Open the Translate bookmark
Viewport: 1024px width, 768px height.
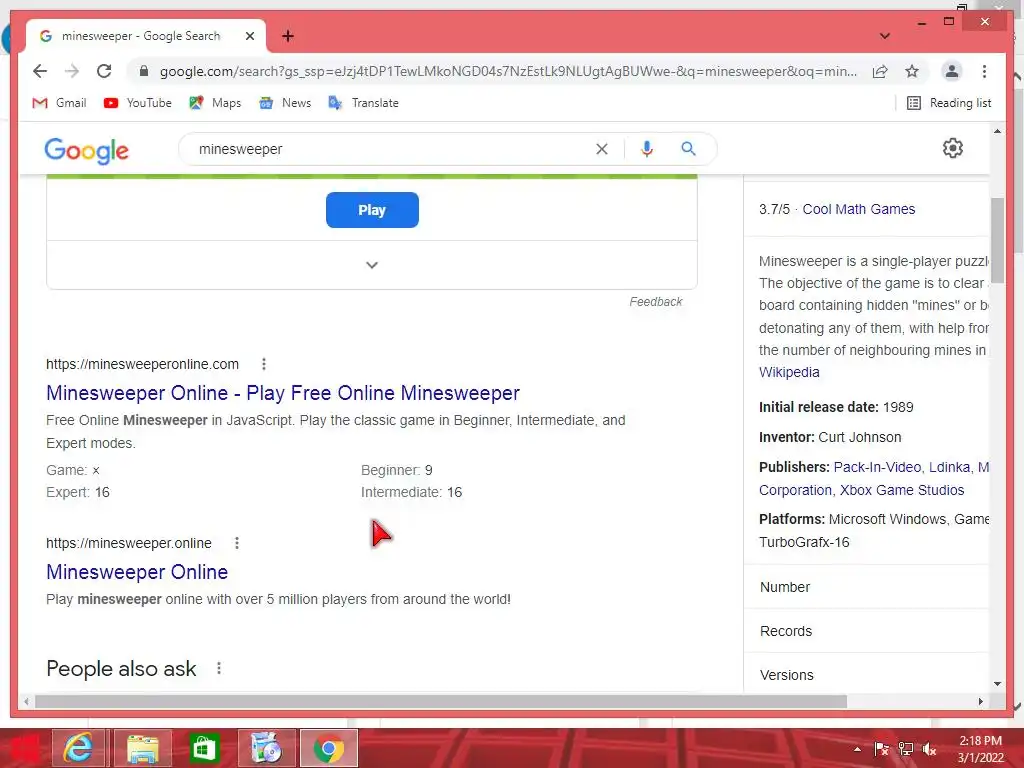(x=363, y=103)
